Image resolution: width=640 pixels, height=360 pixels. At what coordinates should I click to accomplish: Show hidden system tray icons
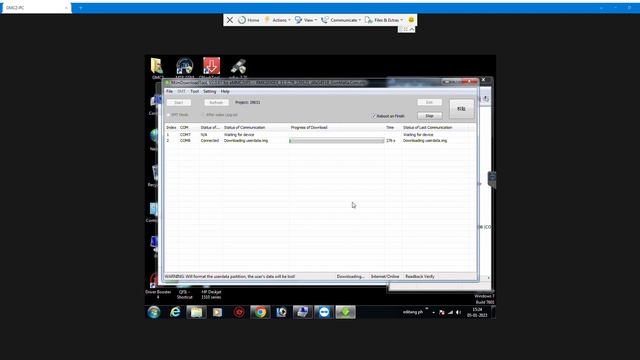(433, 313)
